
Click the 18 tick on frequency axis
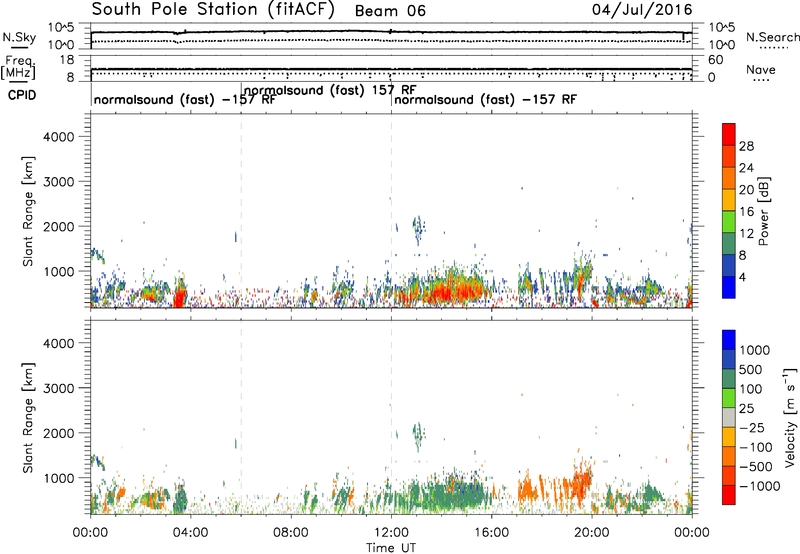(67, 60)
